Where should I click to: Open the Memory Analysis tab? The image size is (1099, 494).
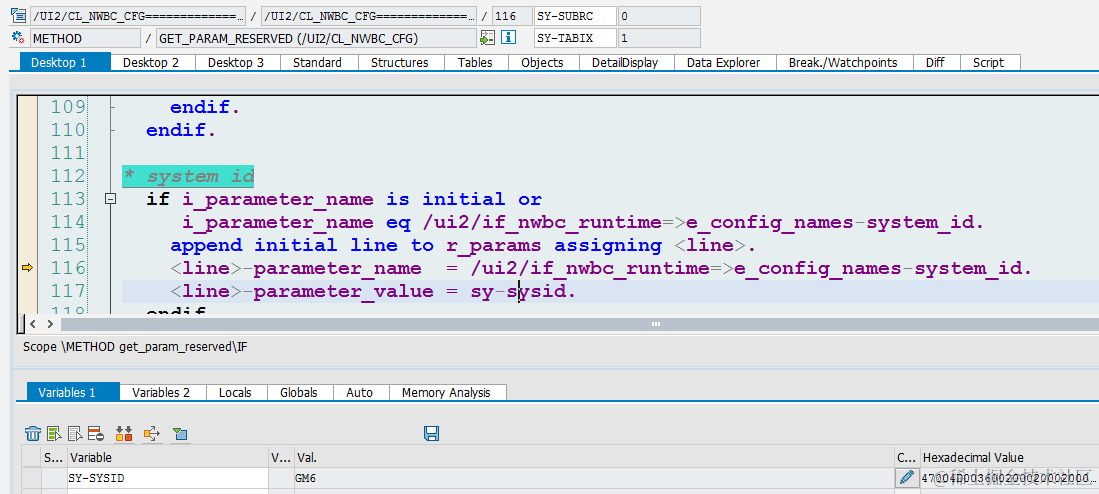pos(446,392)
